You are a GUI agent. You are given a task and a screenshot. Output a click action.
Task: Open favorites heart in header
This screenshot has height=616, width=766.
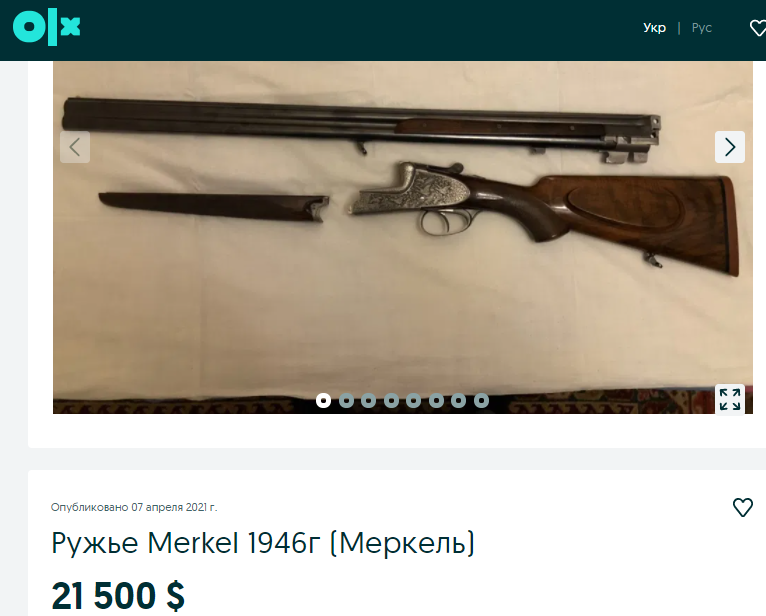click(x=758, y=28)
